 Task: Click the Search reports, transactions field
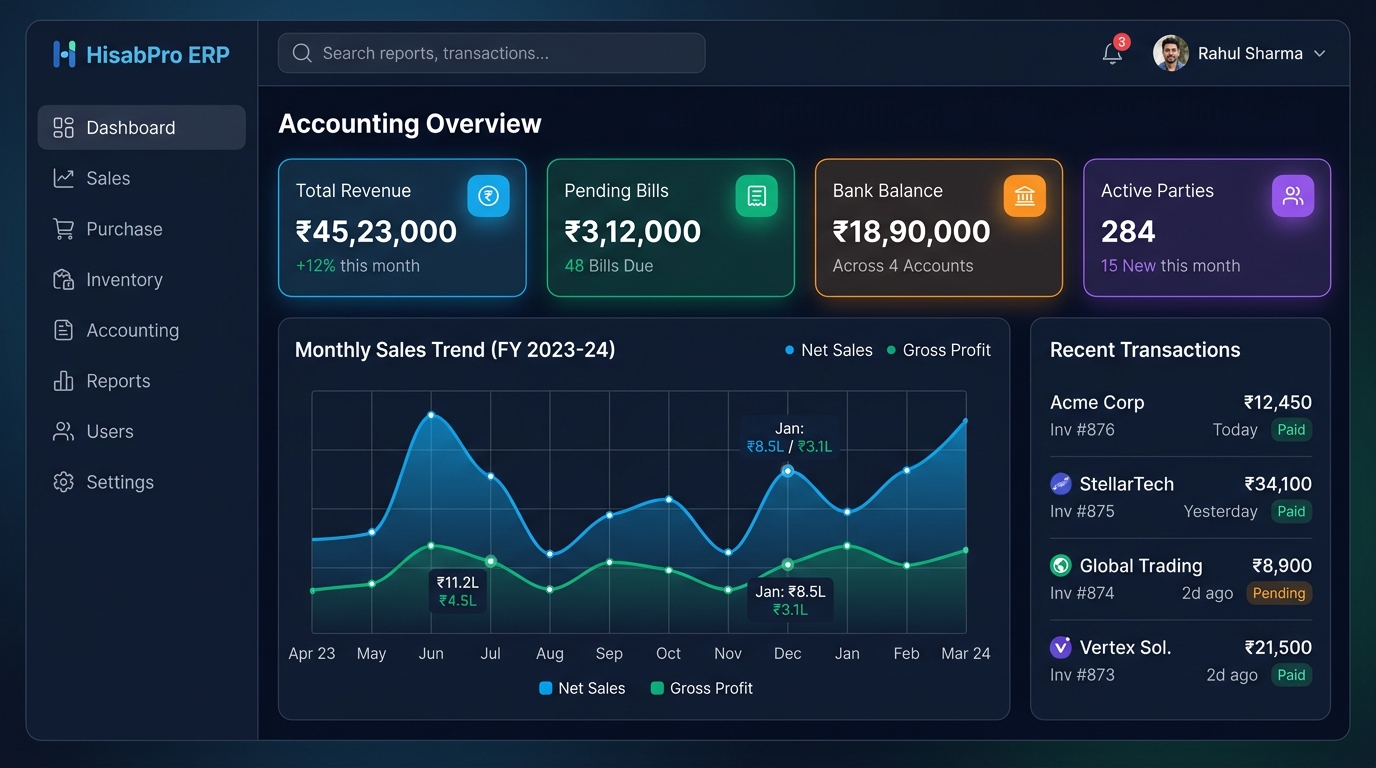[x=491, y=53]
